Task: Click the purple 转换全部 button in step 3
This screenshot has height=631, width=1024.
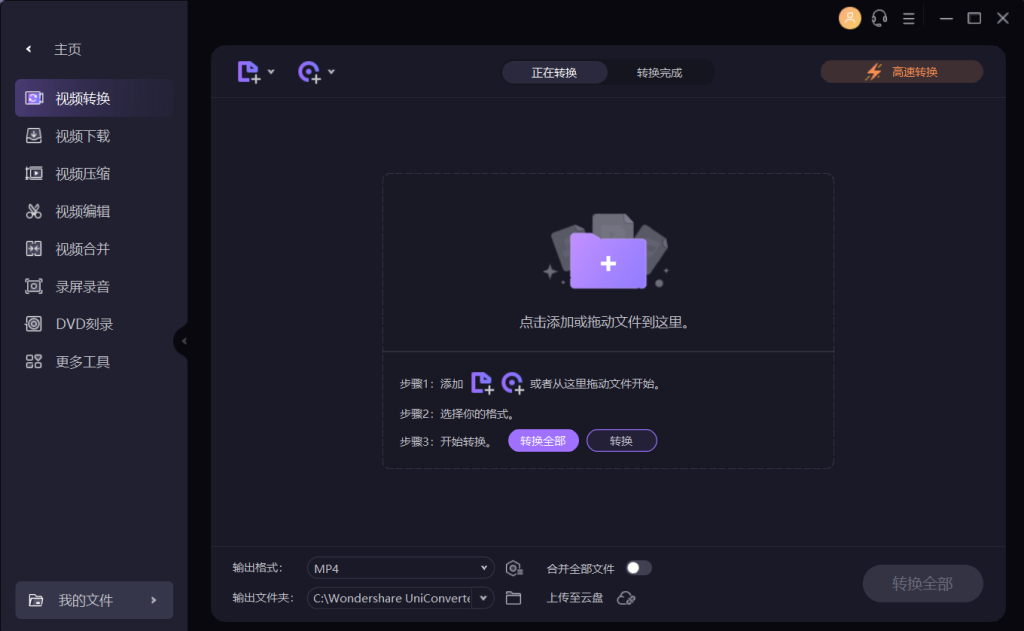Action: [x=543, y=441]
